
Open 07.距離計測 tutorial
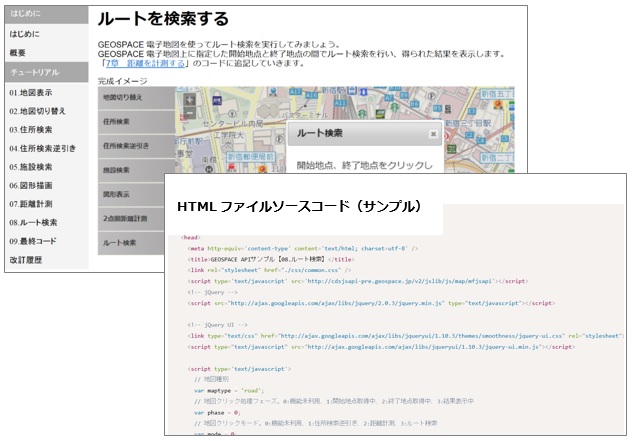(x=31, y=204)
